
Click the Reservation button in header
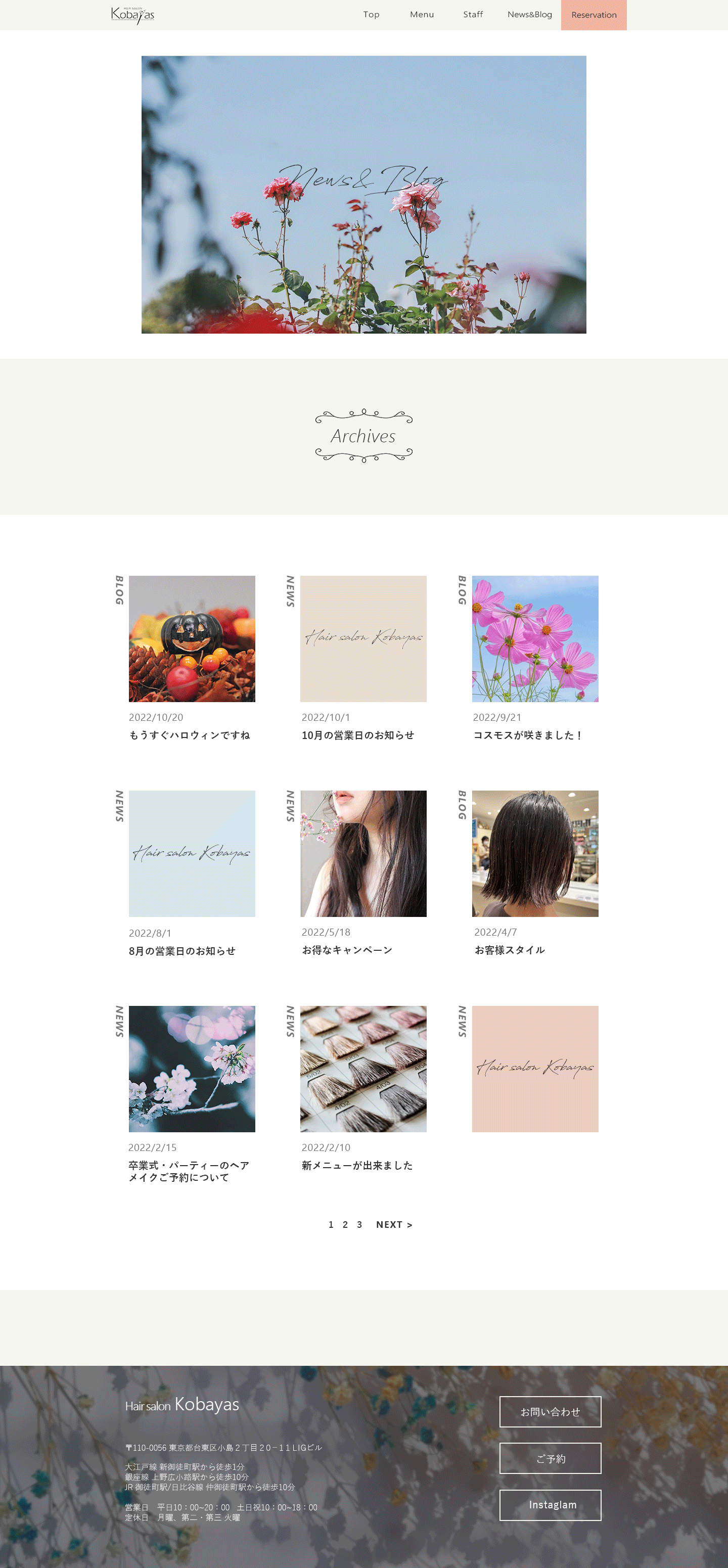594,15
